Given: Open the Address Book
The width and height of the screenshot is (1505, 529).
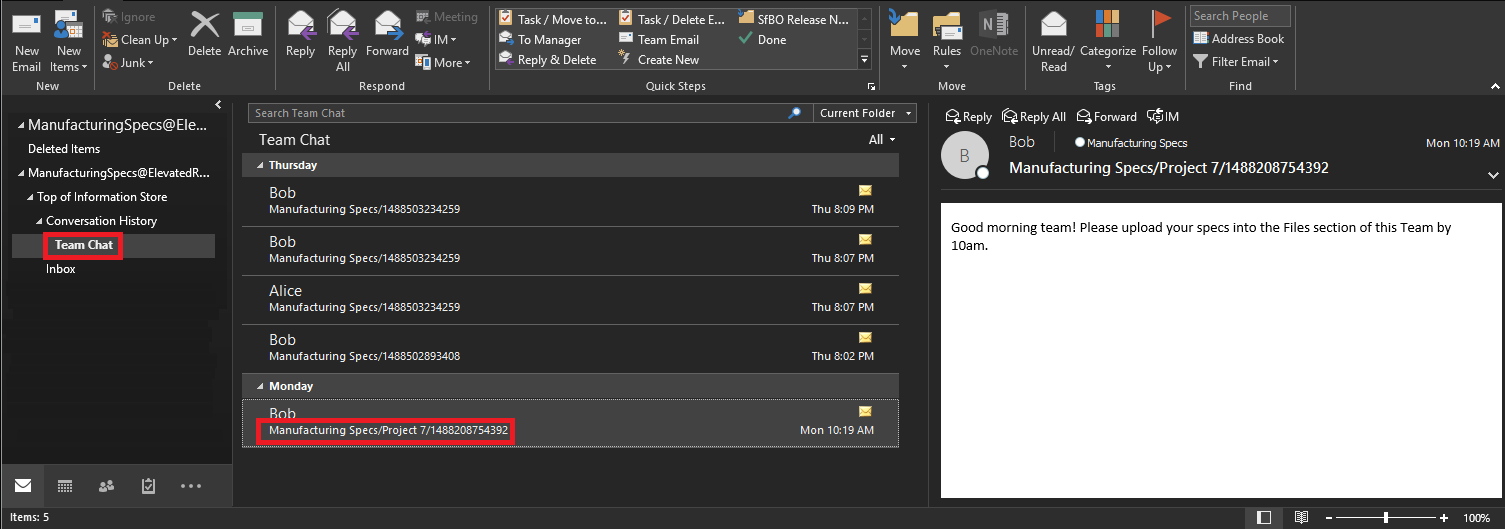Looking at the screenshot, I should pyautogui.click(x=1239, y=39).
